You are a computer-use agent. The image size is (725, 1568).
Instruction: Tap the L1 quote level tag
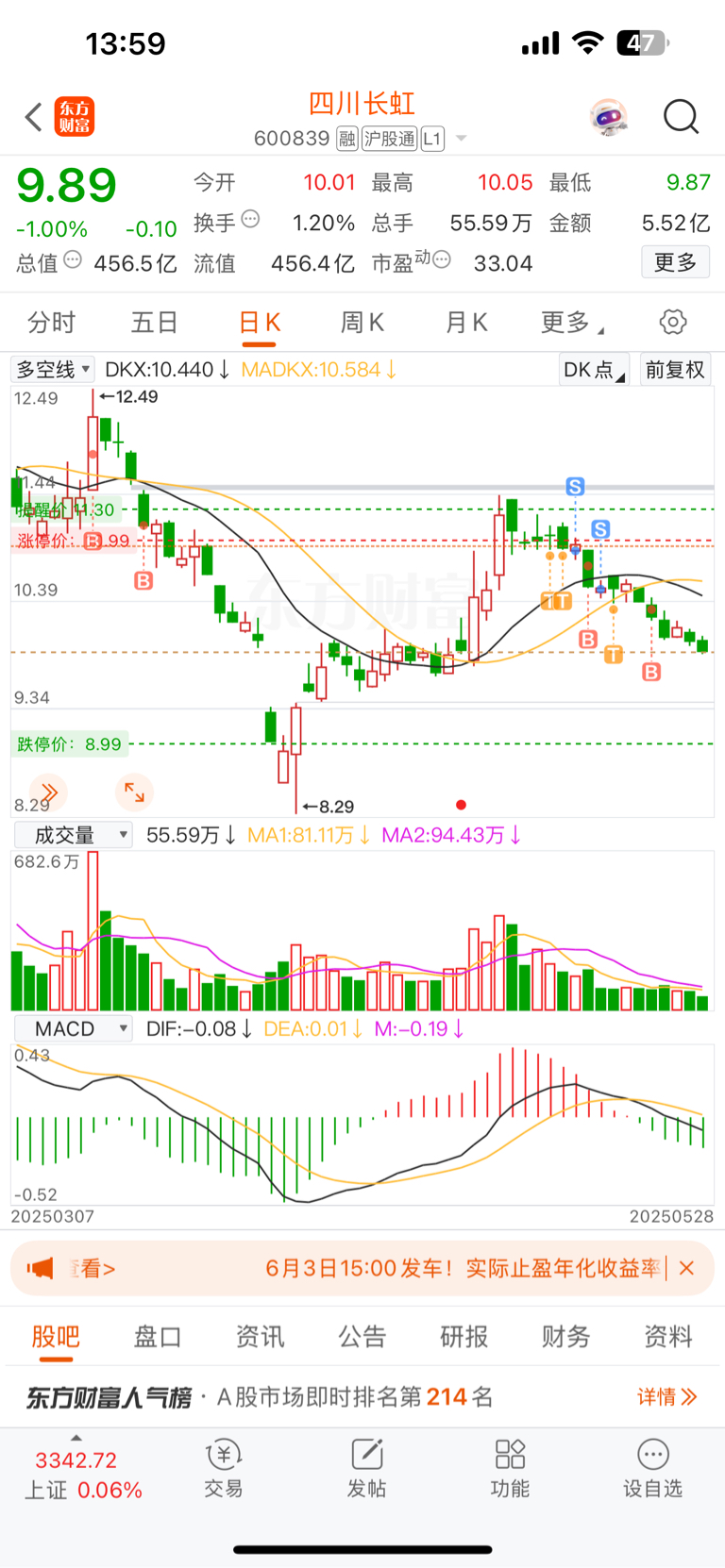pos(432,139)
